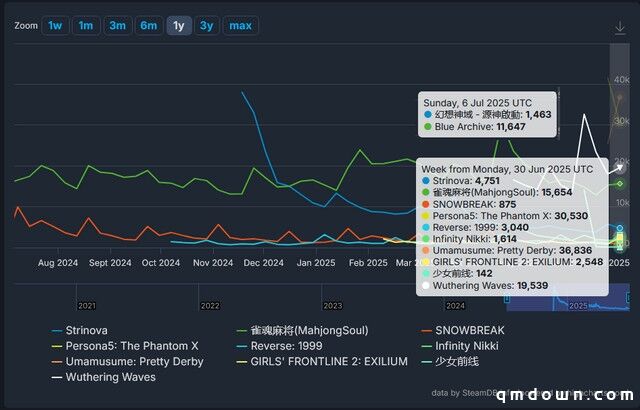
Task: Click the Infinity Nikki 1,614 tooltip row
Action: point(469,239)
